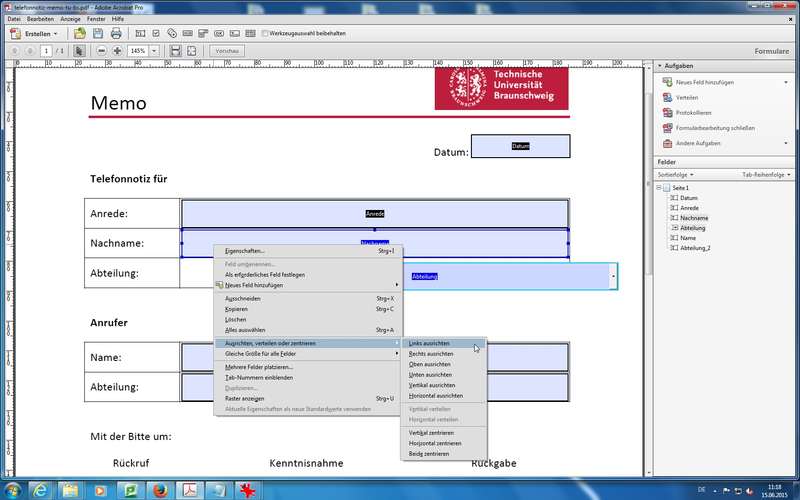Screen dimensions: 800x500
Task: Click the Verteilen task icon
Action: point(667,97)
